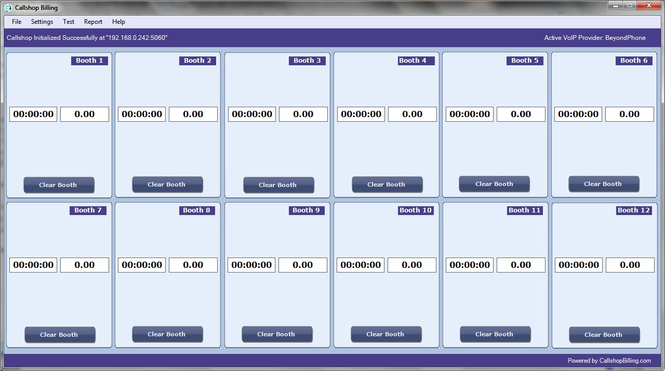665x371 pixels.
Task: Click Booth 3 cost amount field
Action: pos(303,114)
